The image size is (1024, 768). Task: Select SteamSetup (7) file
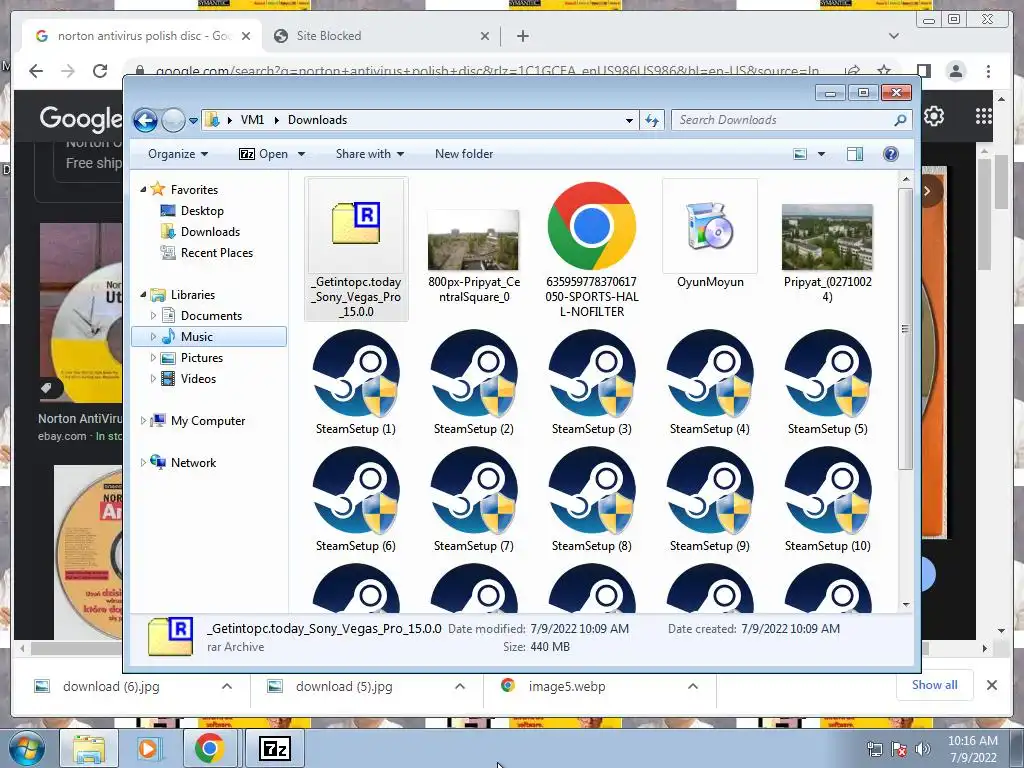474,500
